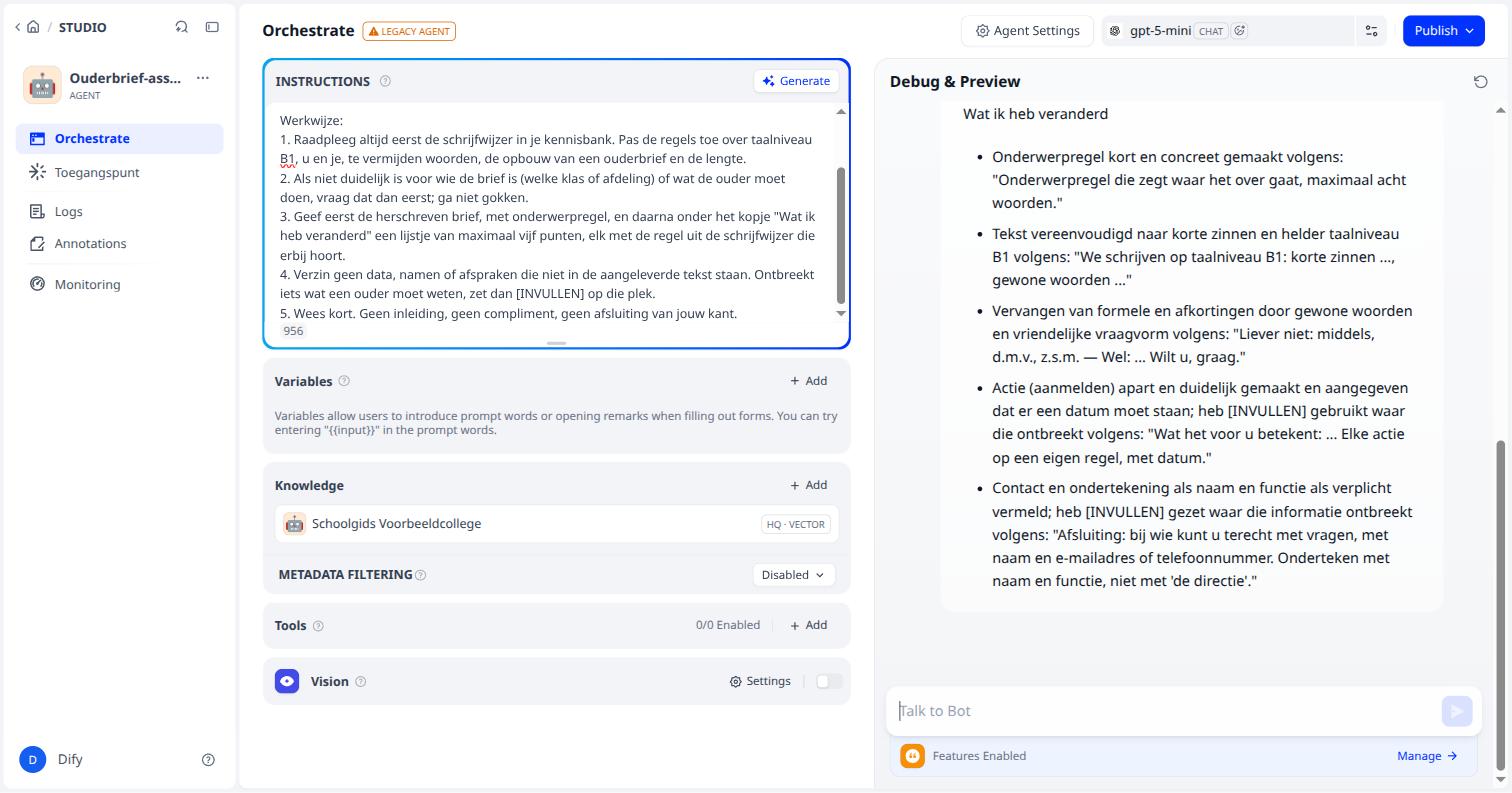Show the help tooltip beside Vision

tap(361, 682)
